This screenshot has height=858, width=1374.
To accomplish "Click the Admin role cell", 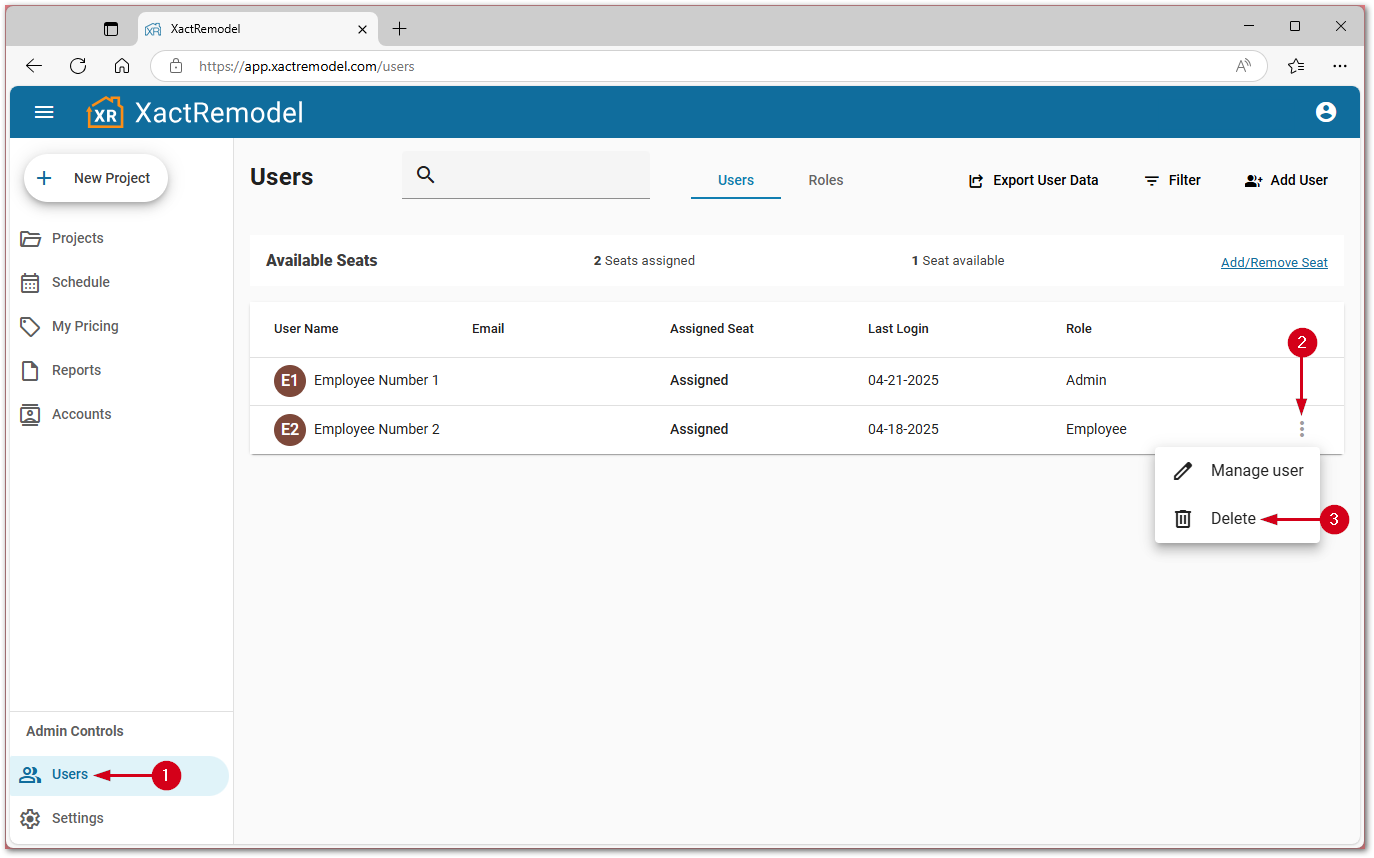I will coord(1086,381).
